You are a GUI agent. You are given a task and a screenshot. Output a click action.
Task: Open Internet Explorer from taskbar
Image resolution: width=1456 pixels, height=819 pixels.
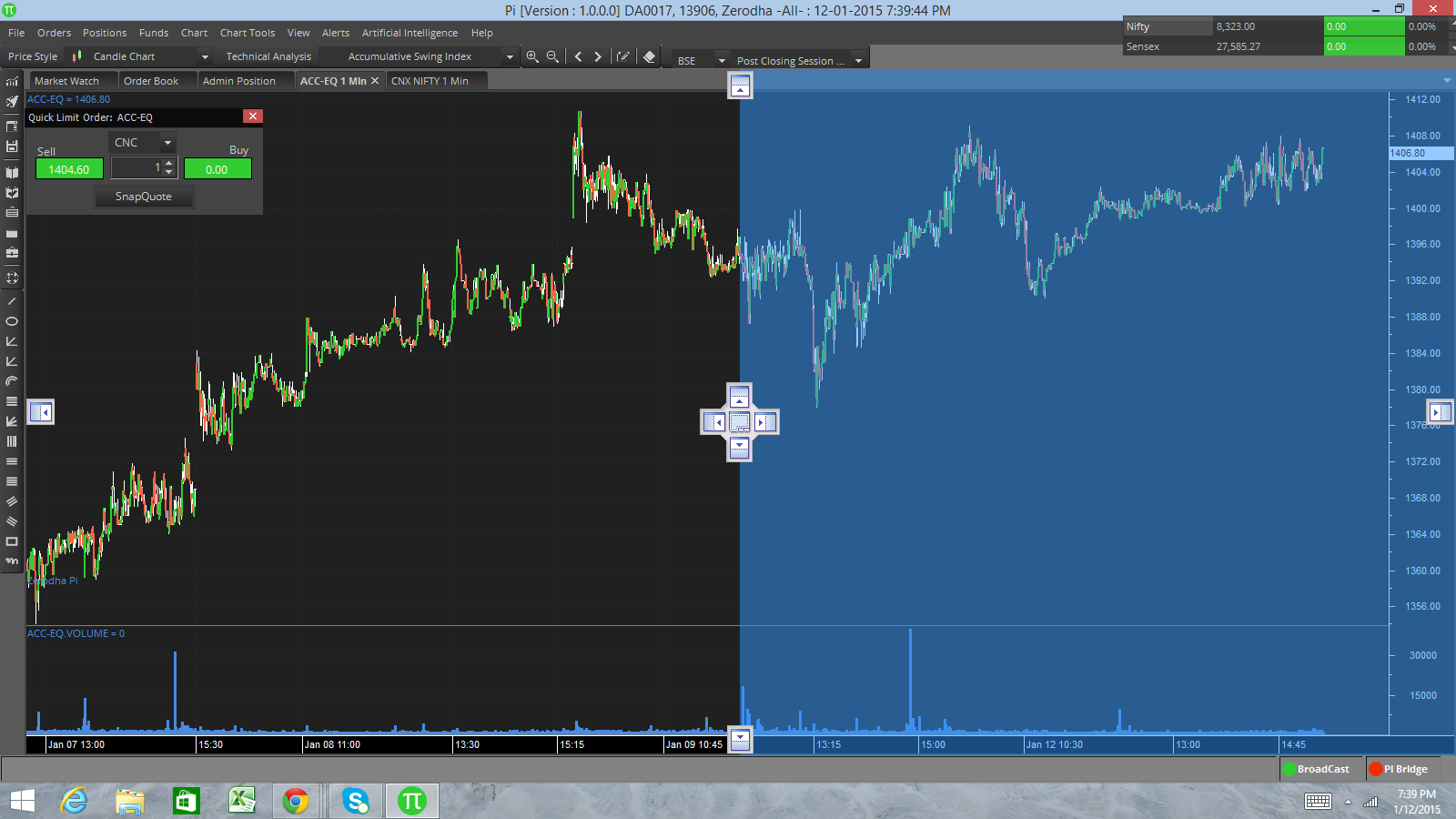[x=74, y=801]
